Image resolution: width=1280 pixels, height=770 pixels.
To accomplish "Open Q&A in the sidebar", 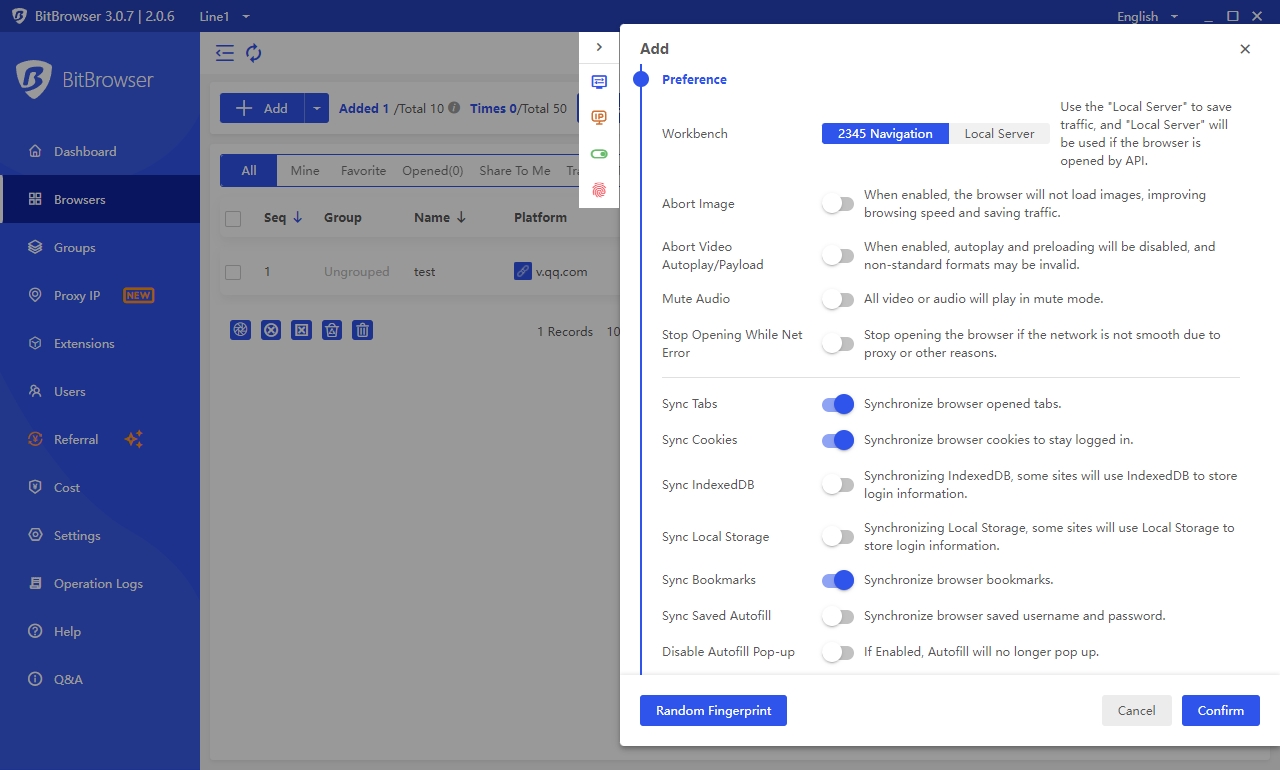I will 100,680.
